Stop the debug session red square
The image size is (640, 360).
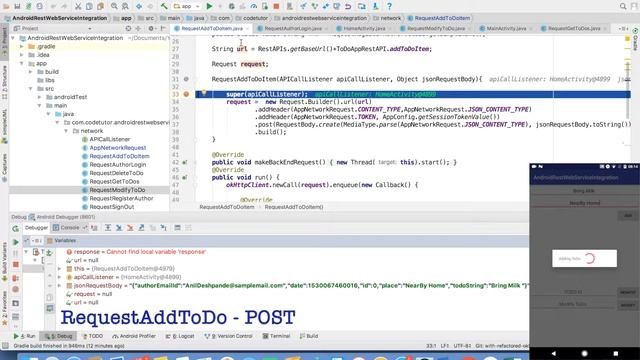16,264
